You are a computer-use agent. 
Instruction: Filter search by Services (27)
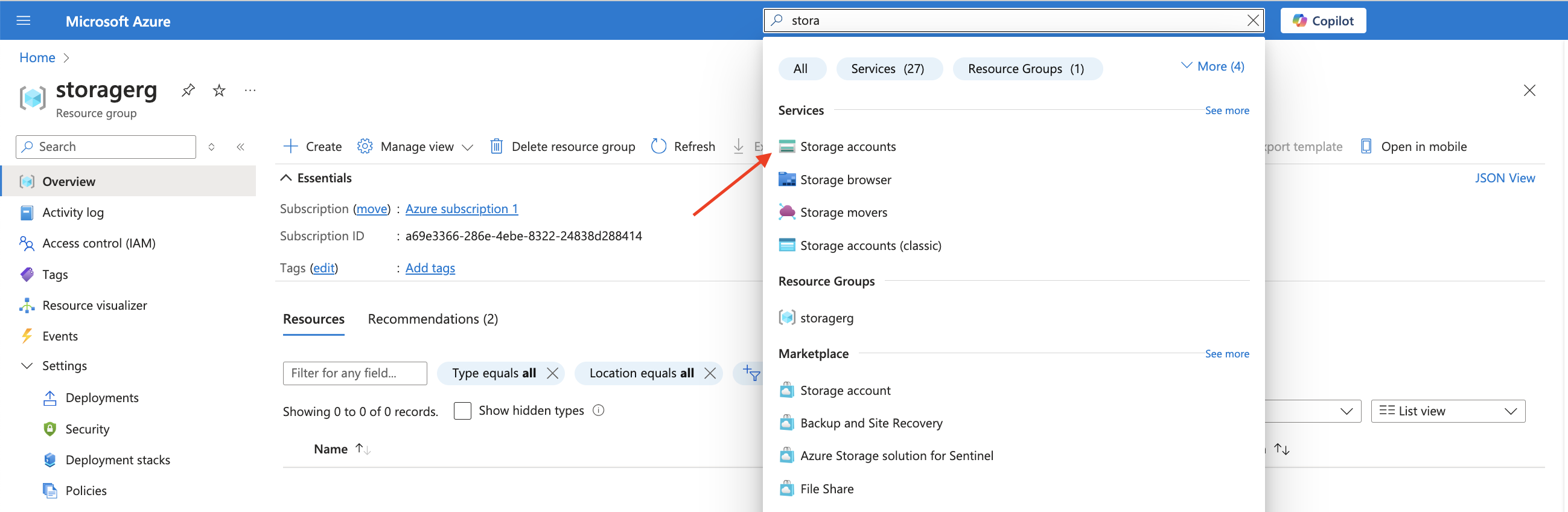[888, 69]
